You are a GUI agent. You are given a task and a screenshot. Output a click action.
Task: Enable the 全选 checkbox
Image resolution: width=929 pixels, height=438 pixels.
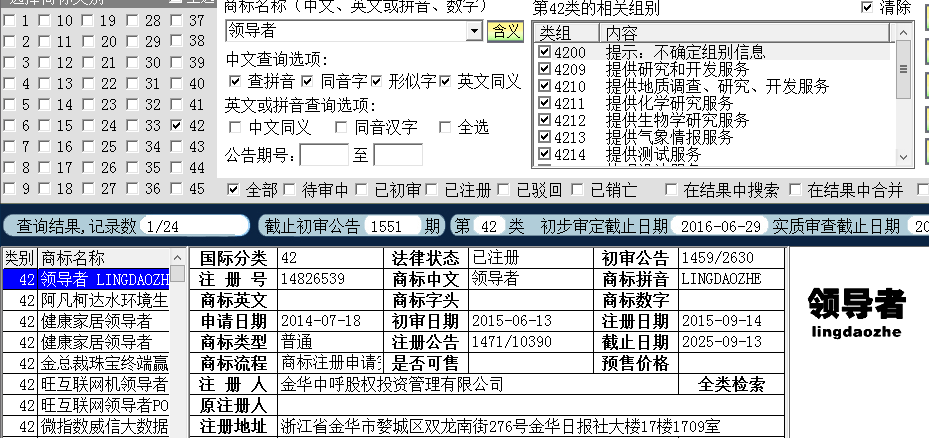tap(445, 127)
